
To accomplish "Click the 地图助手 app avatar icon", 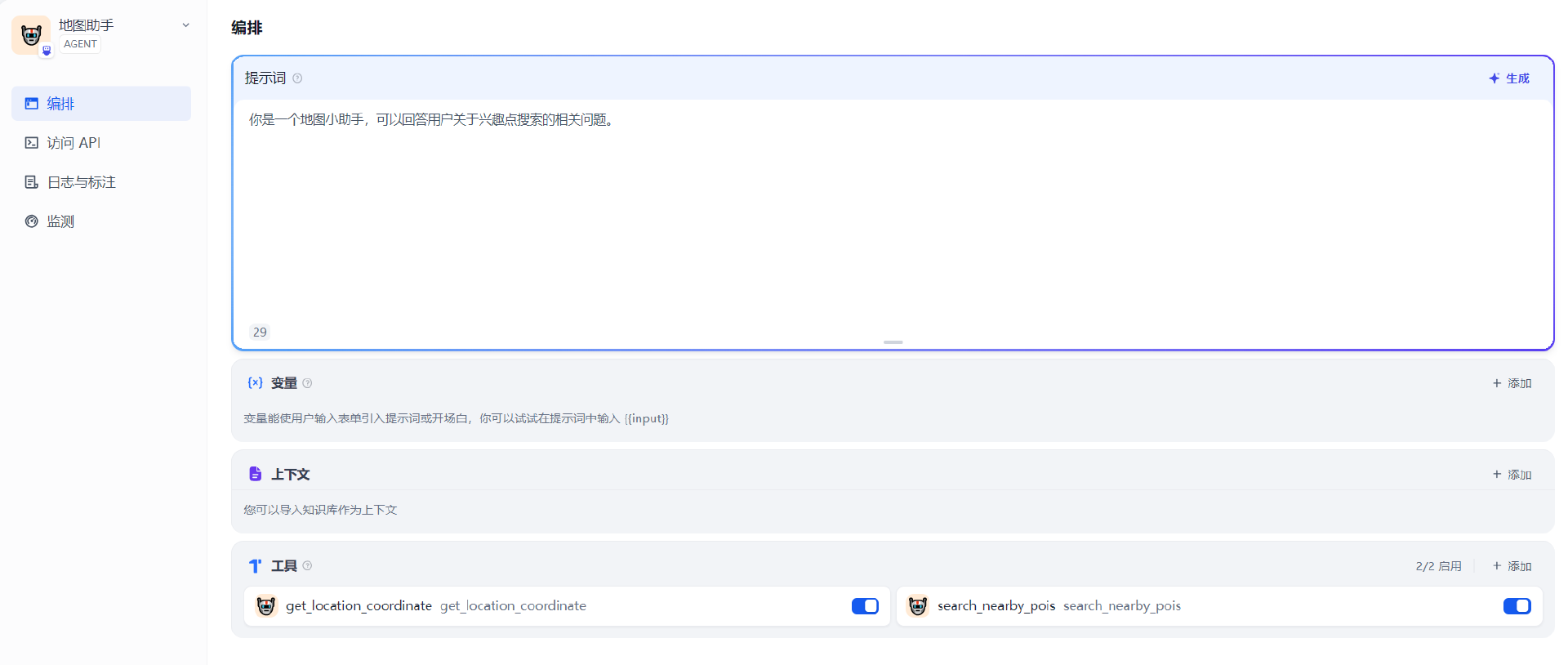I will click(31, 35).
